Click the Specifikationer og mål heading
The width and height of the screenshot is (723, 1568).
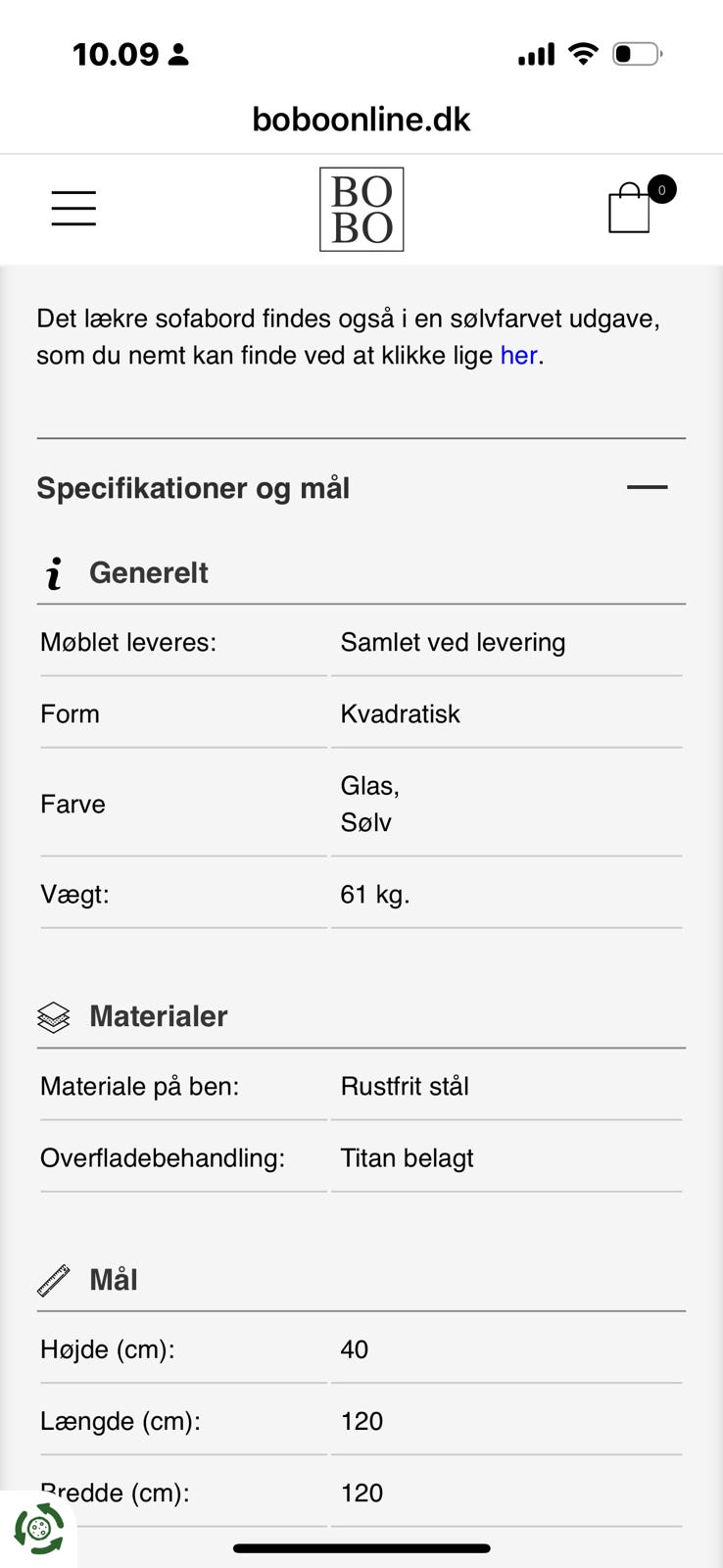[x=193, y=488]
